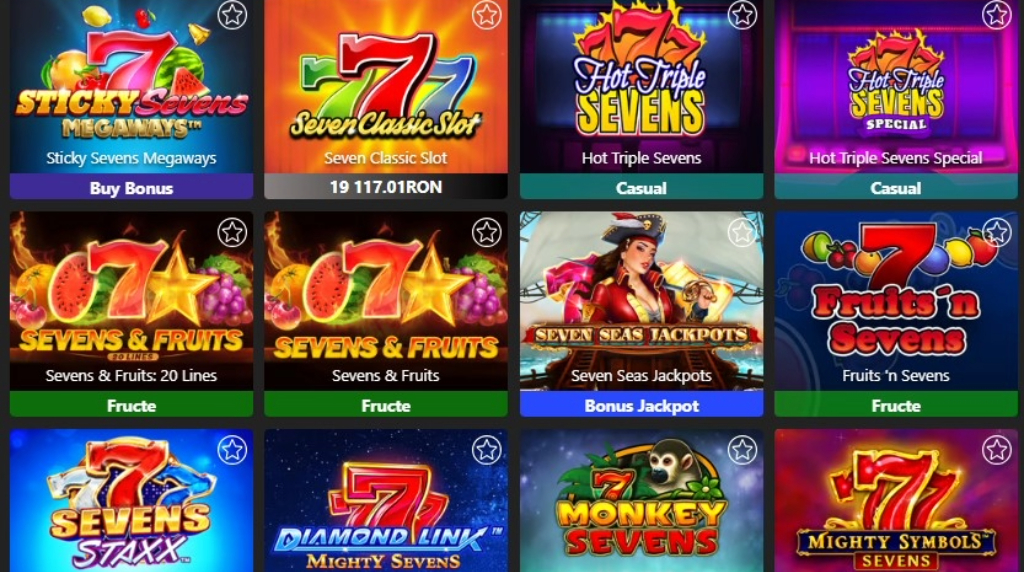Toggle favorite star on Seven Classic Slot
The width and height of the screenshot is (1024, 572).
click(487, 14)
